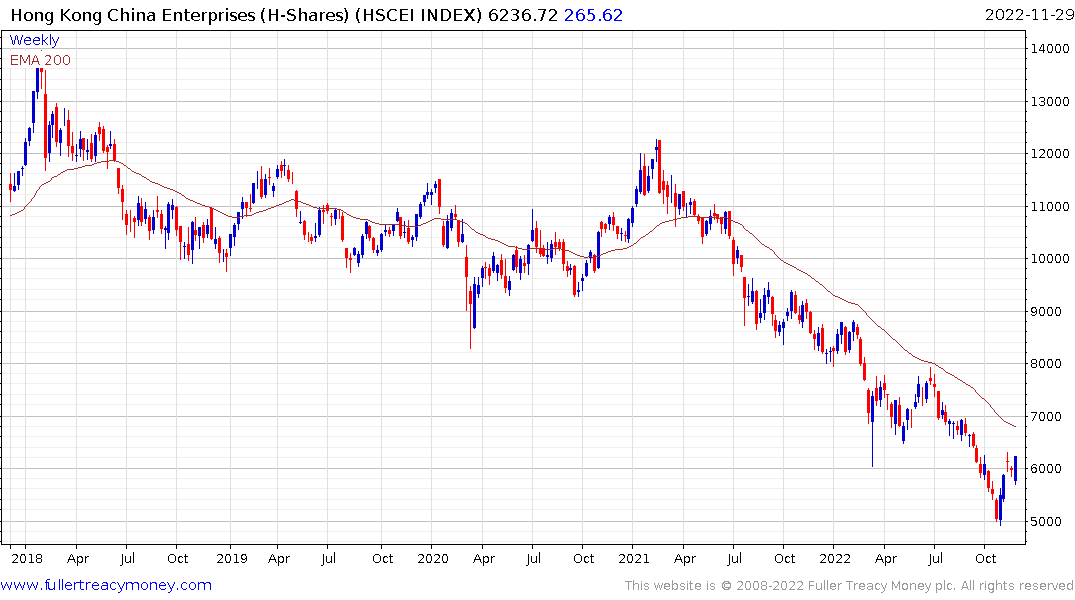
Task: Click the March 2022 low wick candle
Action: point(872,429)
